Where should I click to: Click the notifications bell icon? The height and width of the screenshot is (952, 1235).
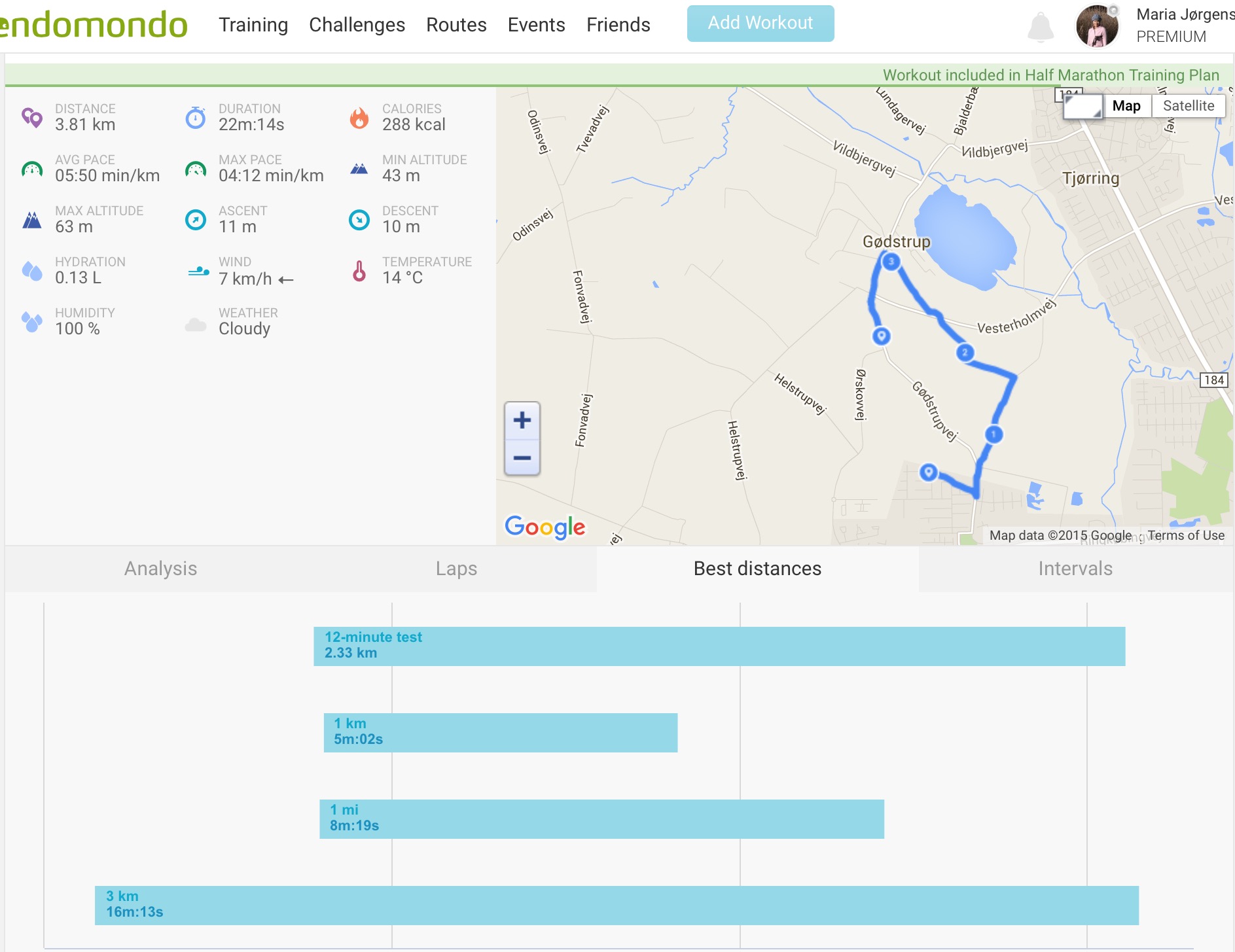tap(1041, 27)
